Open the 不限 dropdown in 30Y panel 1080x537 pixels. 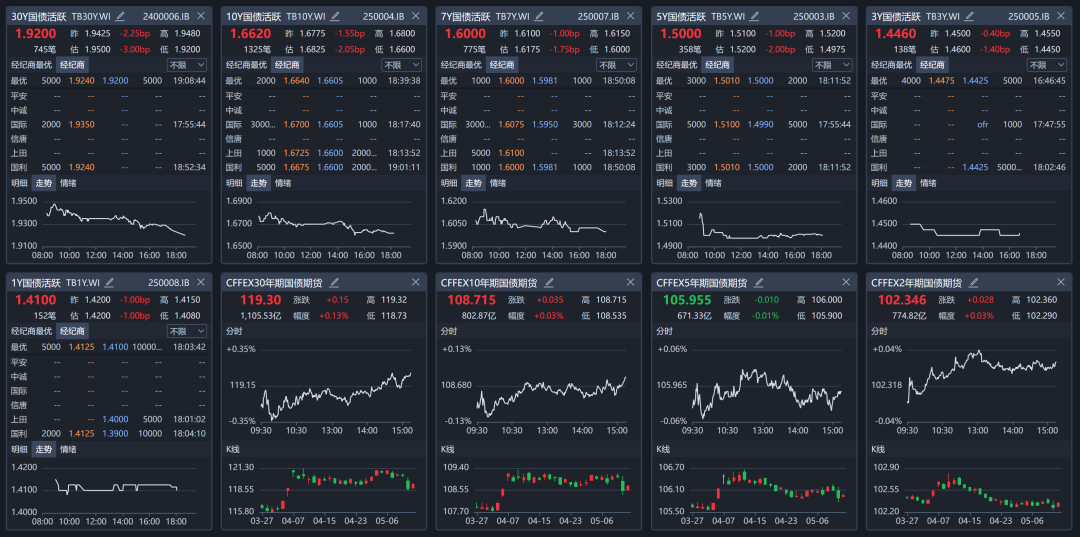[x=187, y=65]
